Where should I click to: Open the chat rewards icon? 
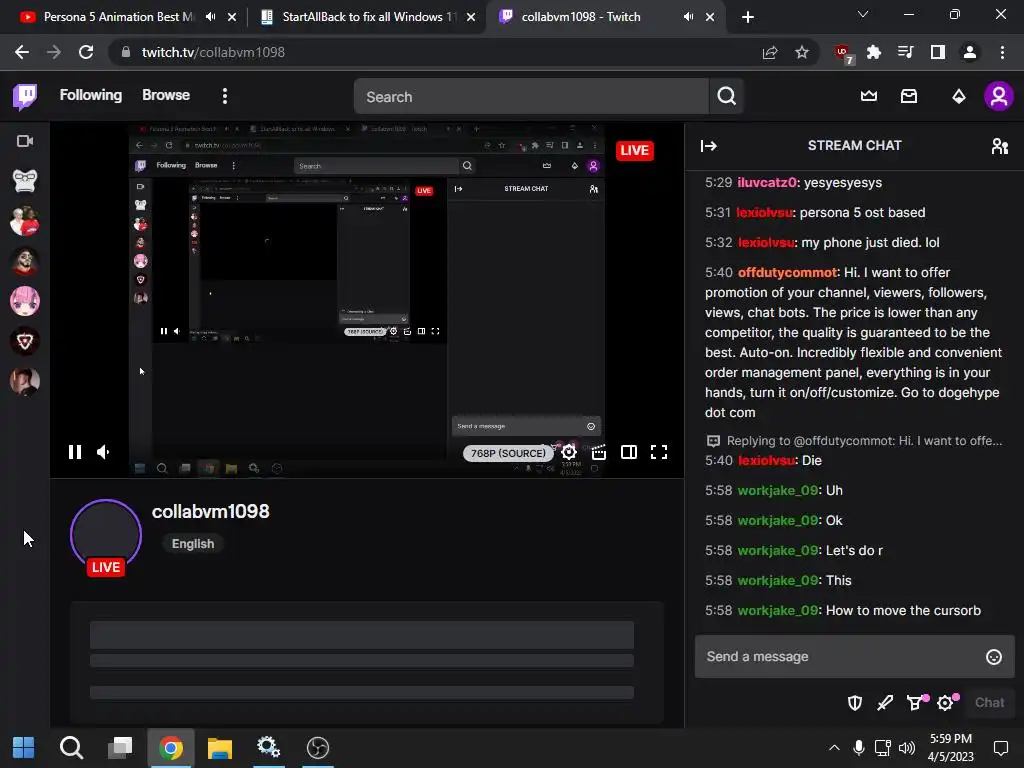[916, 702]
